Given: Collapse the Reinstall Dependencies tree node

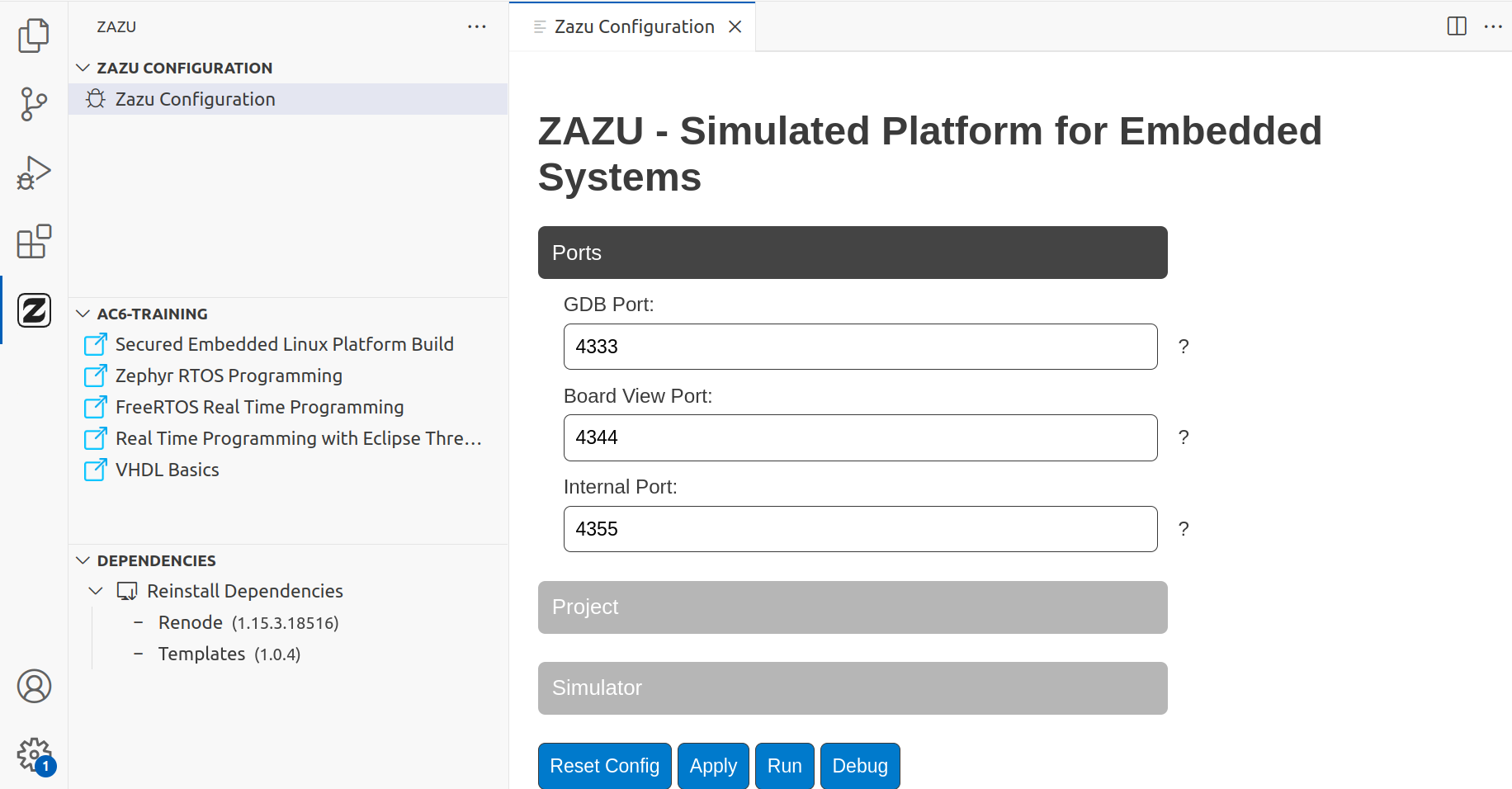Looking at the screenshot, I should tap(96, 591).
